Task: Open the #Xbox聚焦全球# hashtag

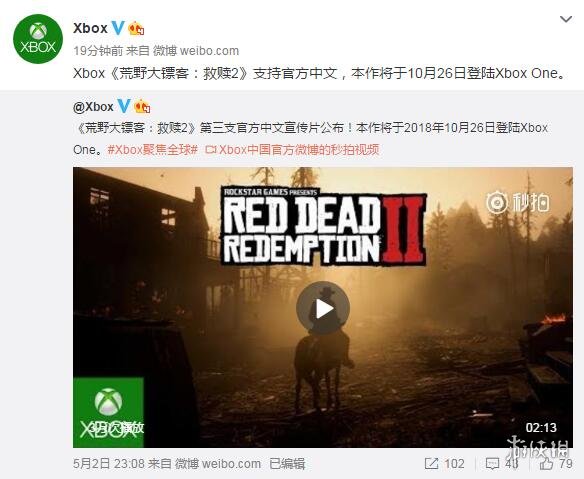Action: pyautogui.click(x=152, y=150)
